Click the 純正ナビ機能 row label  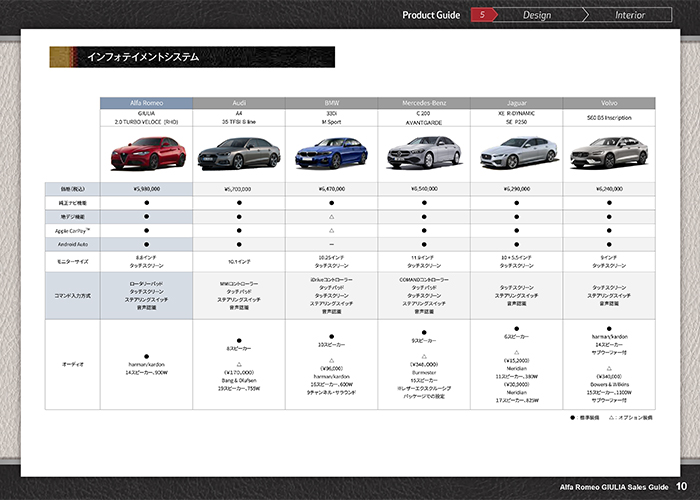pyautogui.click(x=72, y=203)
